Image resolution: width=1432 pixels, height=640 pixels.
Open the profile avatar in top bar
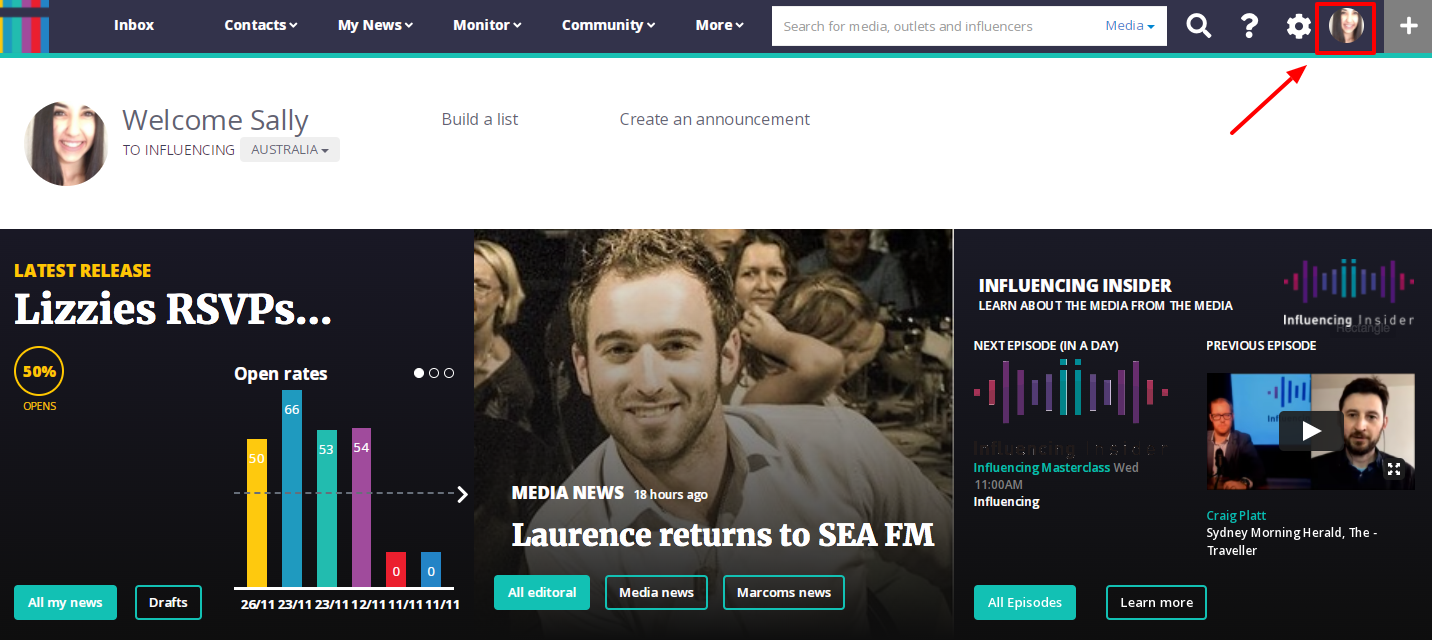tap(1346, 27)
